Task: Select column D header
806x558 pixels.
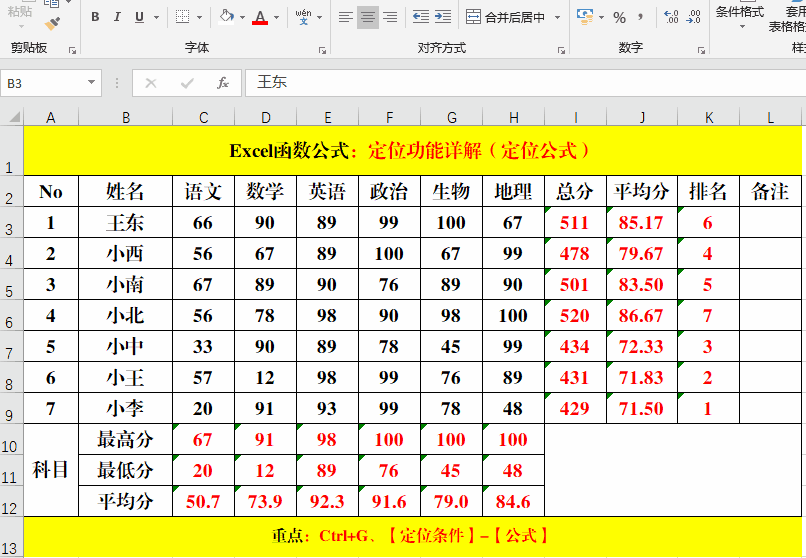Action: pyautogui.click(x=265, y=117)
